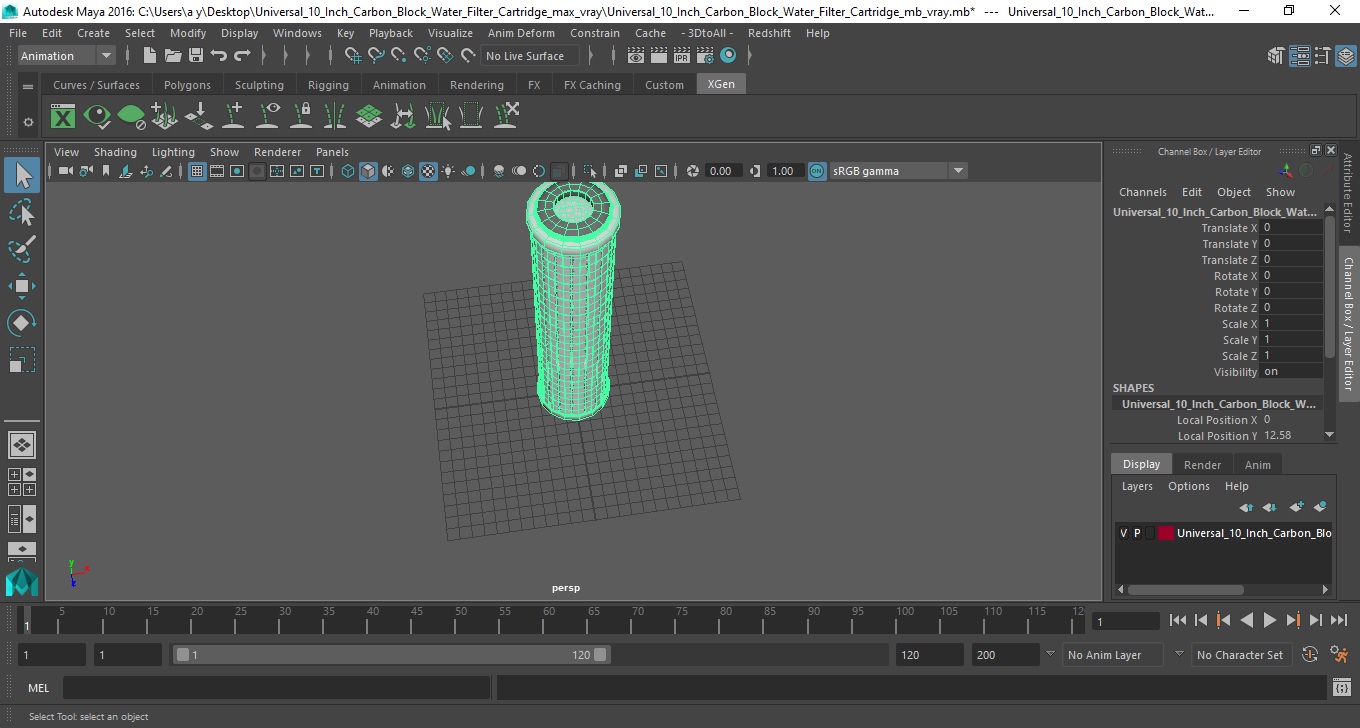Click the MEL command line input
The height and width of the screenshot is (728, 1360).
[276, 688]
